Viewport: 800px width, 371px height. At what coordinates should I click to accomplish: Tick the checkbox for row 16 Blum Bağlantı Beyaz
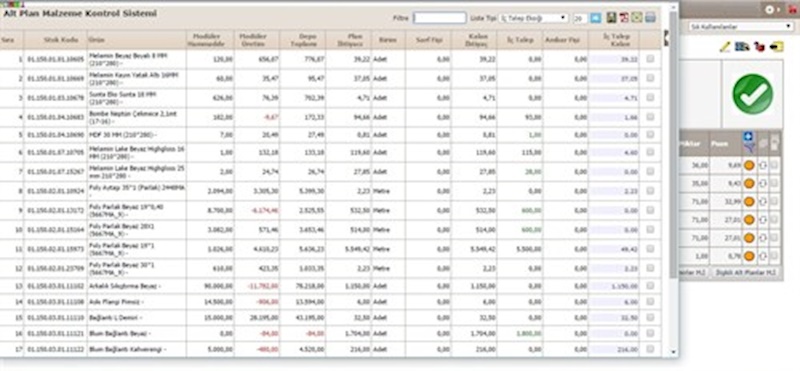650,333
